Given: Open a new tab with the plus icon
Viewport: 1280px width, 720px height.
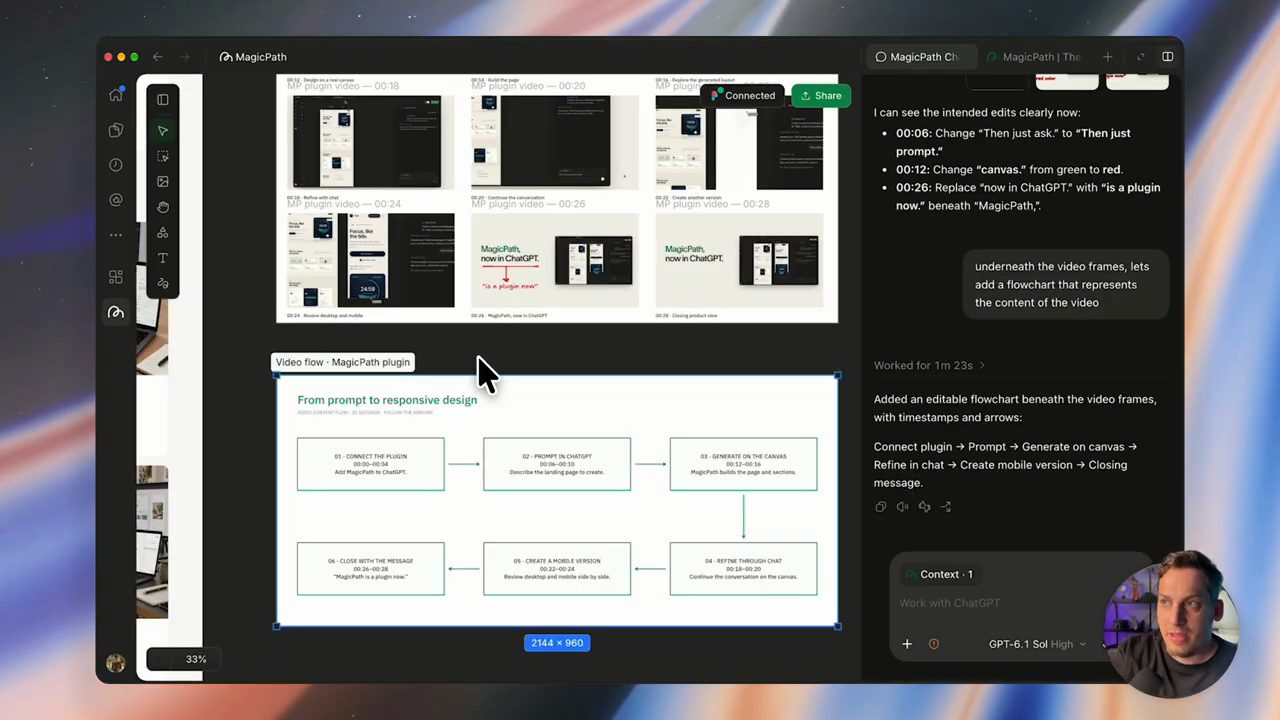Looking at the screenshot, I should click(1107, 57).
